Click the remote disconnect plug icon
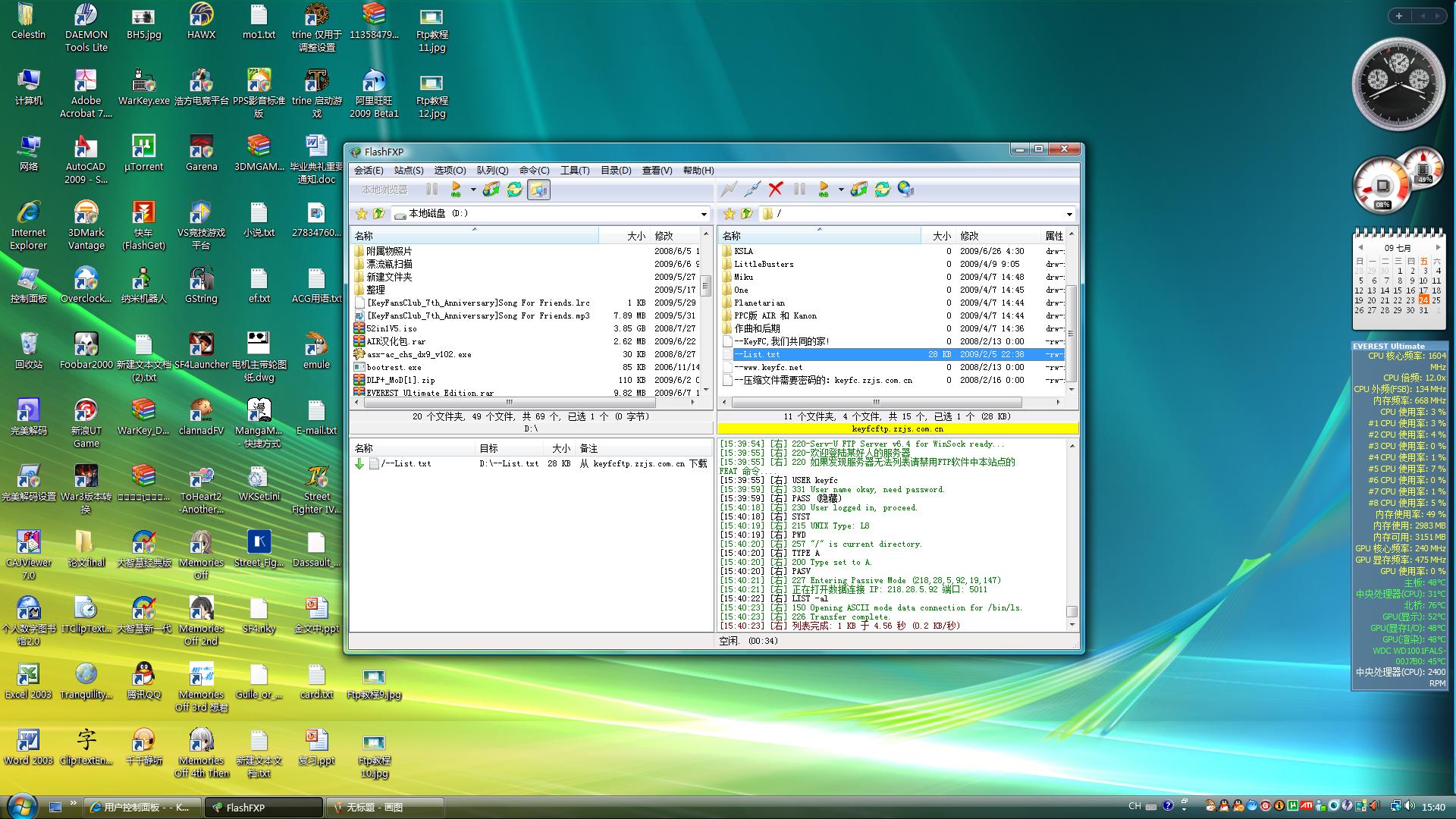This screenshot has width=1456, height=819. (752, 190)
